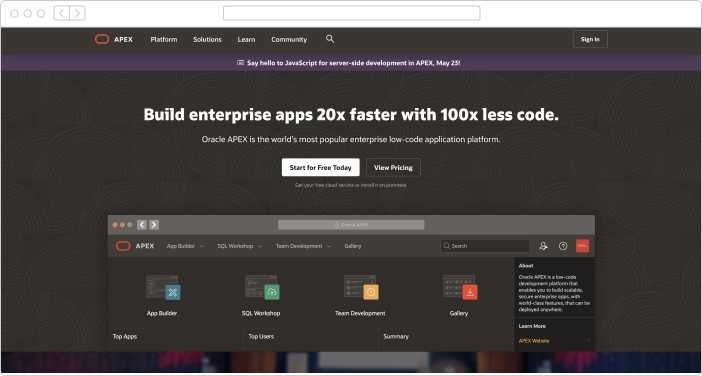Click the browser forward arrow button

click(77, 13)
